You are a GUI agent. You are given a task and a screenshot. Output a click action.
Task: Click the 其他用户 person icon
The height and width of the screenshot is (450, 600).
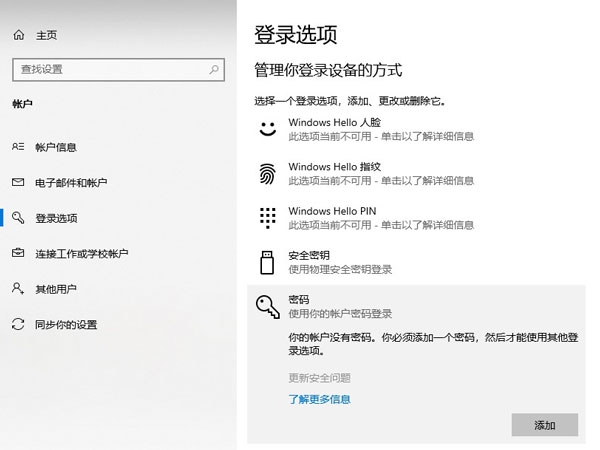pyautogui.click(x=17, y=289)
